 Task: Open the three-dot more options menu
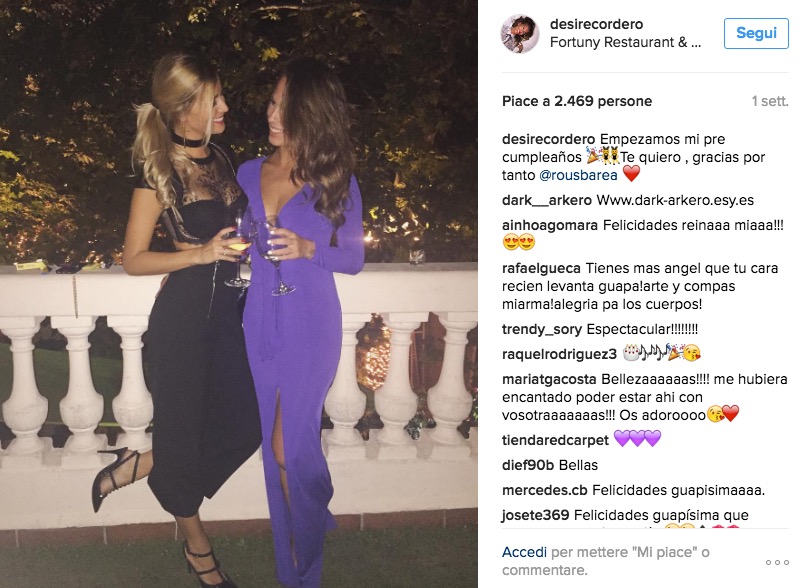tap(777, 562)
